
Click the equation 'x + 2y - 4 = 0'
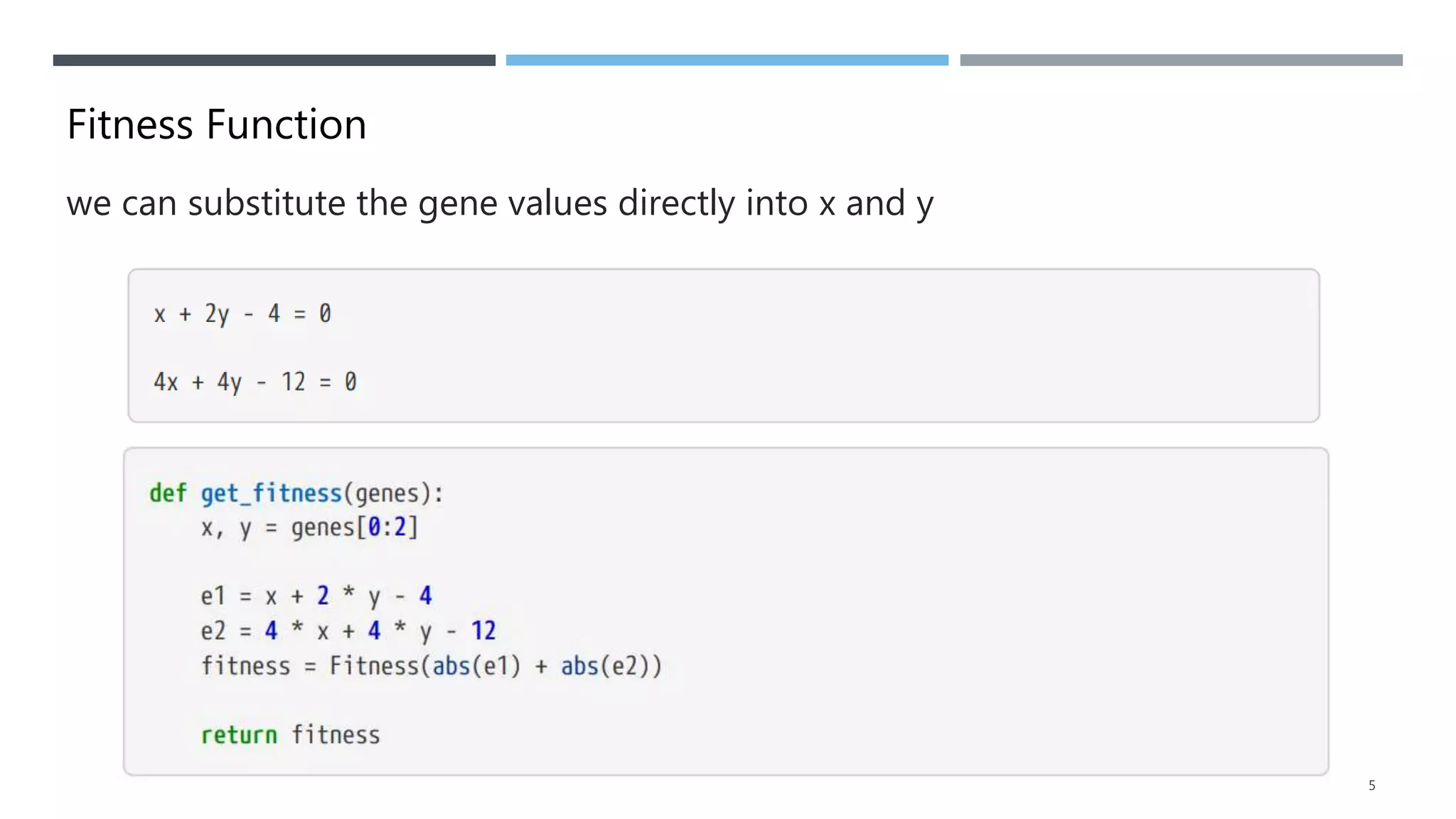point(242,314)
